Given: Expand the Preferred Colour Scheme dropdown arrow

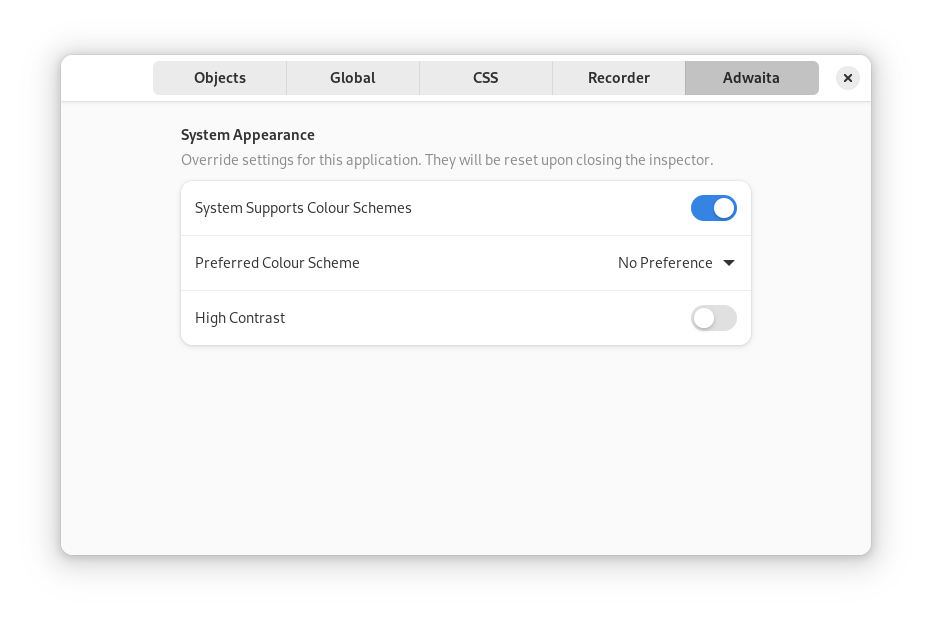Looking at the screenshot, I should point(729,263).
